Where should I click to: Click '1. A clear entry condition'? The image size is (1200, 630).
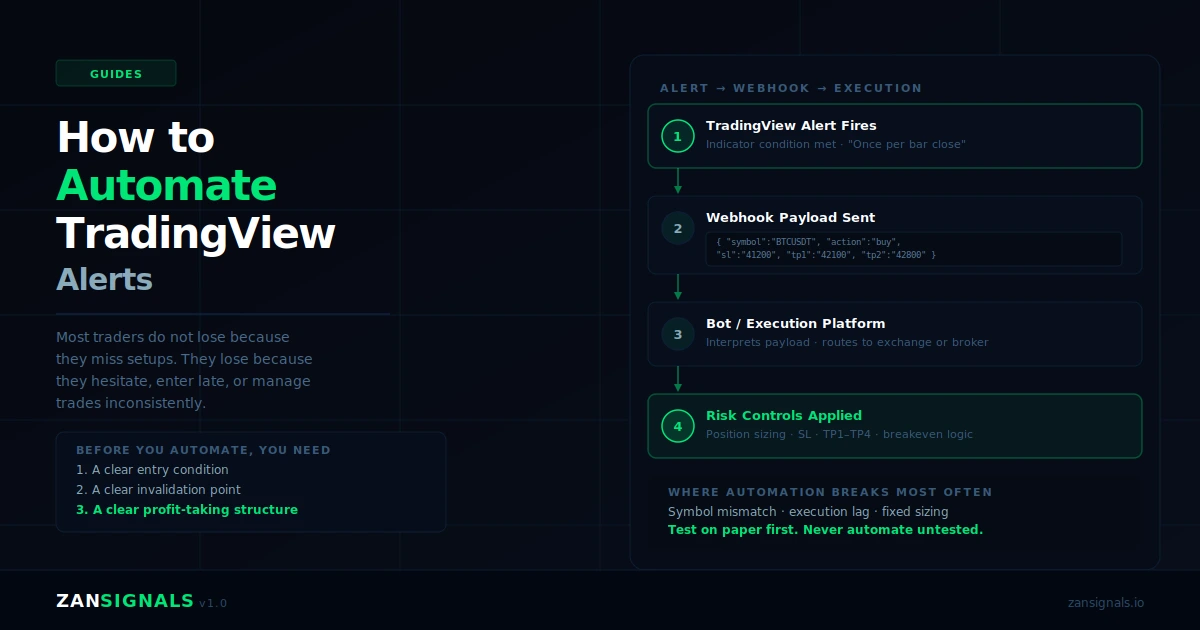click(x=152, y=470)
